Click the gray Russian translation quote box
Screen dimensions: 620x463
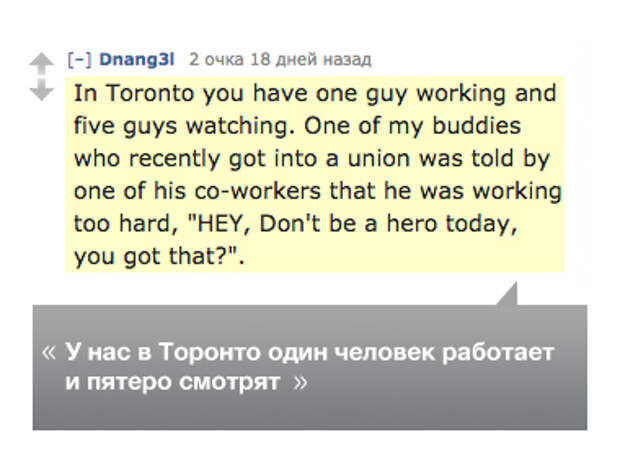[310, 367]
